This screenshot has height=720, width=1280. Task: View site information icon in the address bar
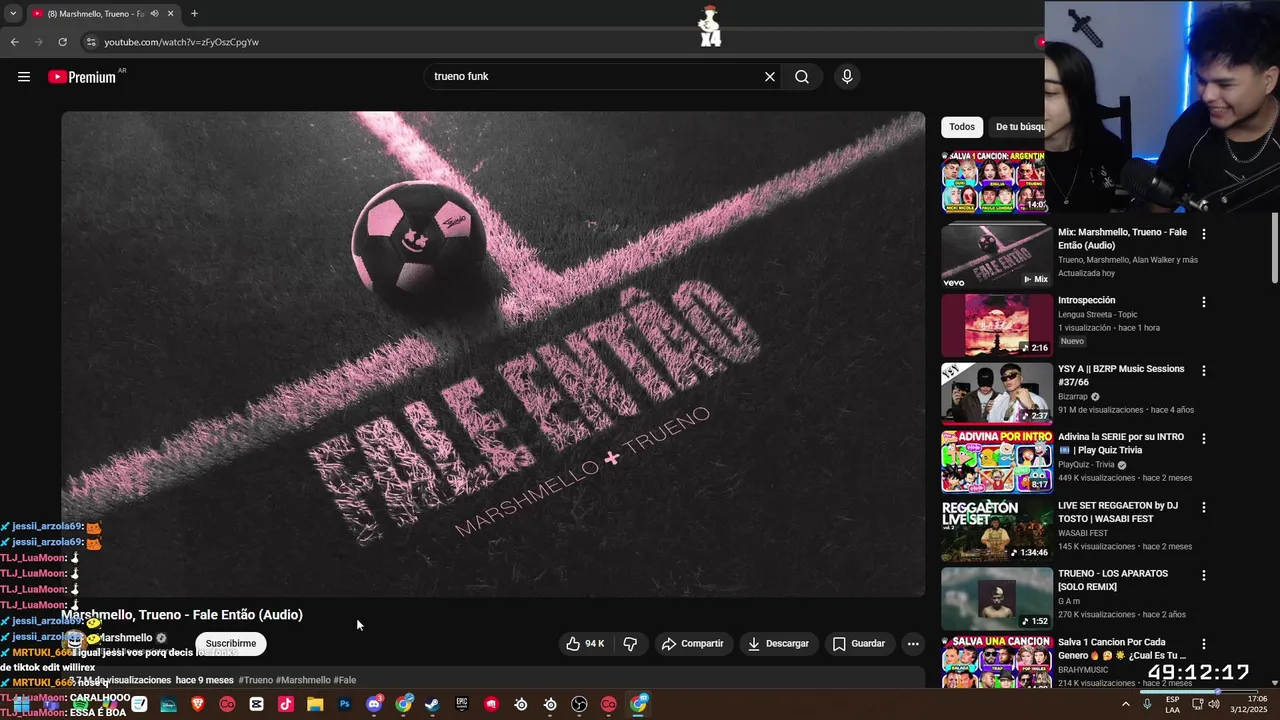click(x=91, y=42)
